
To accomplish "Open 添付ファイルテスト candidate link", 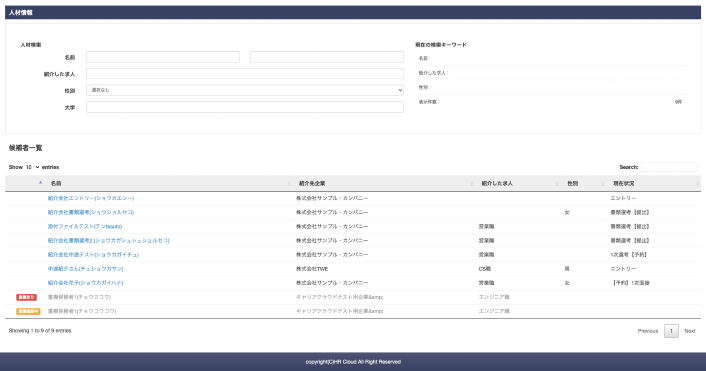I will pyautogui.click(x=85, y=226).
